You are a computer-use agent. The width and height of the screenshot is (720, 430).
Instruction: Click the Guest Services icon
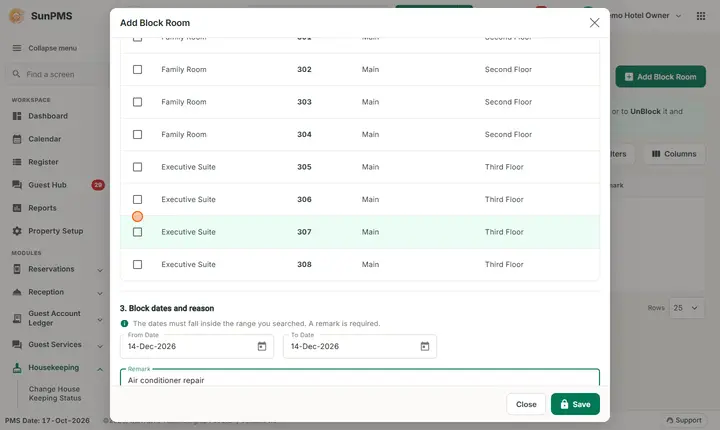coord(17,344)
